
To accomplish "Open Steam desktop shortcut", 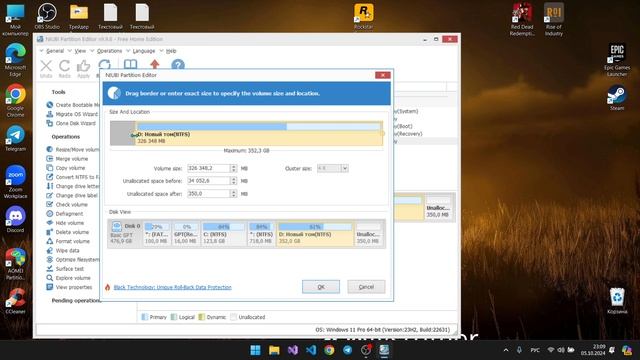I will click(x=617, y=98).
